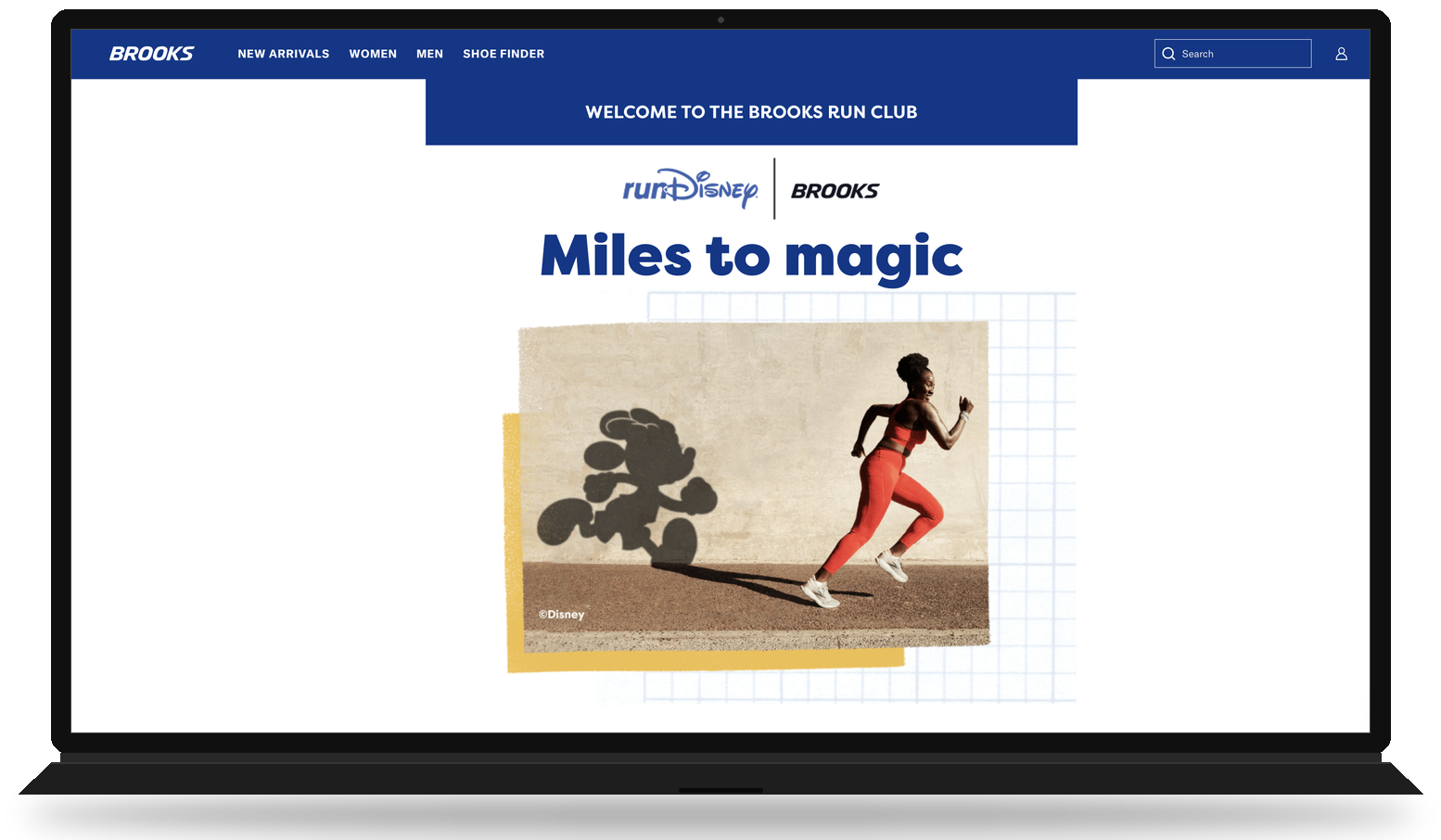Image resolution: width=1441 pixels, height=840 pixels.
Task: Click the runDisney logo
Action: pyautogui.click(x=691, y=188)
